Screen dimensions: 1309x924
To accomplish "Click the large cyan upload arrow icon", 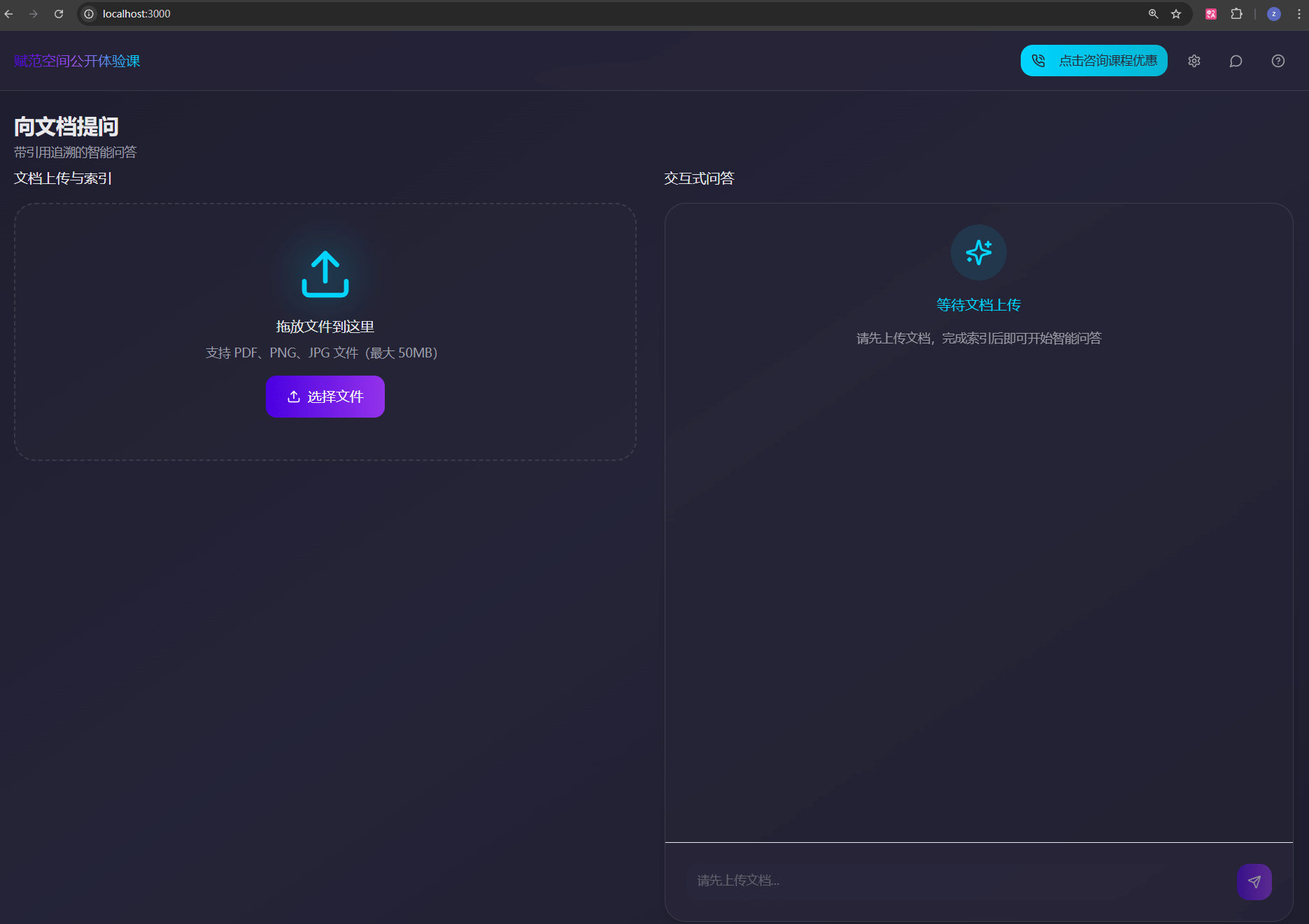I will [325, 274].
